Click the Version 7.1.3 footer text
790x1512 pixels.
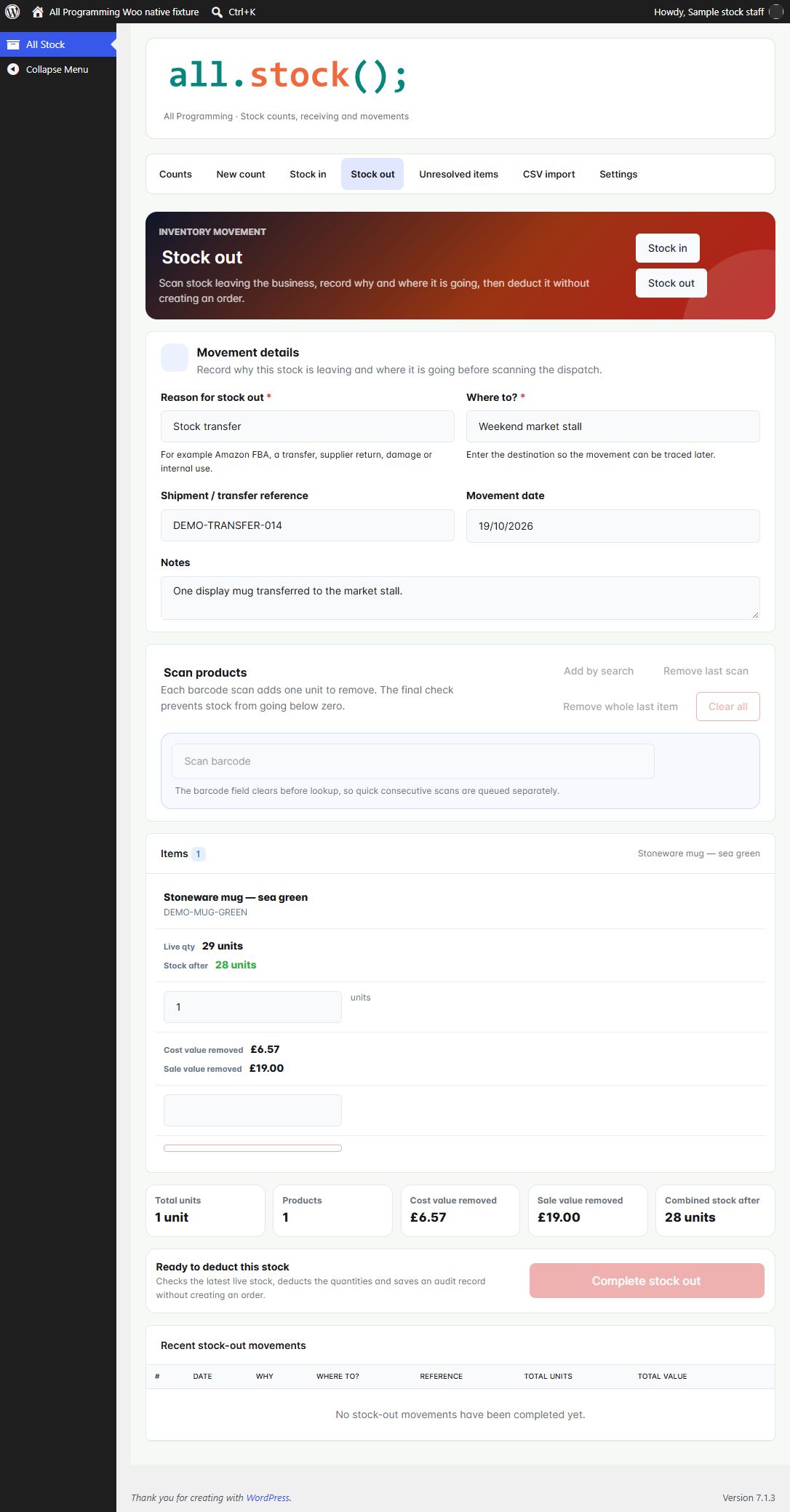coord(749,1497)
